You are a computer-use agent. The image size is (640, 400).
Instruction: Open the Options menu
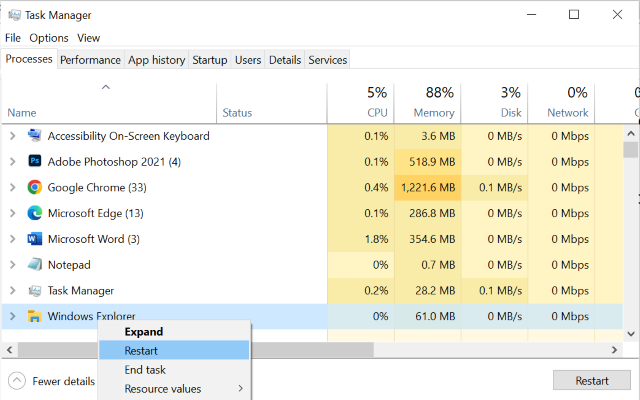[x=49, y=38]
